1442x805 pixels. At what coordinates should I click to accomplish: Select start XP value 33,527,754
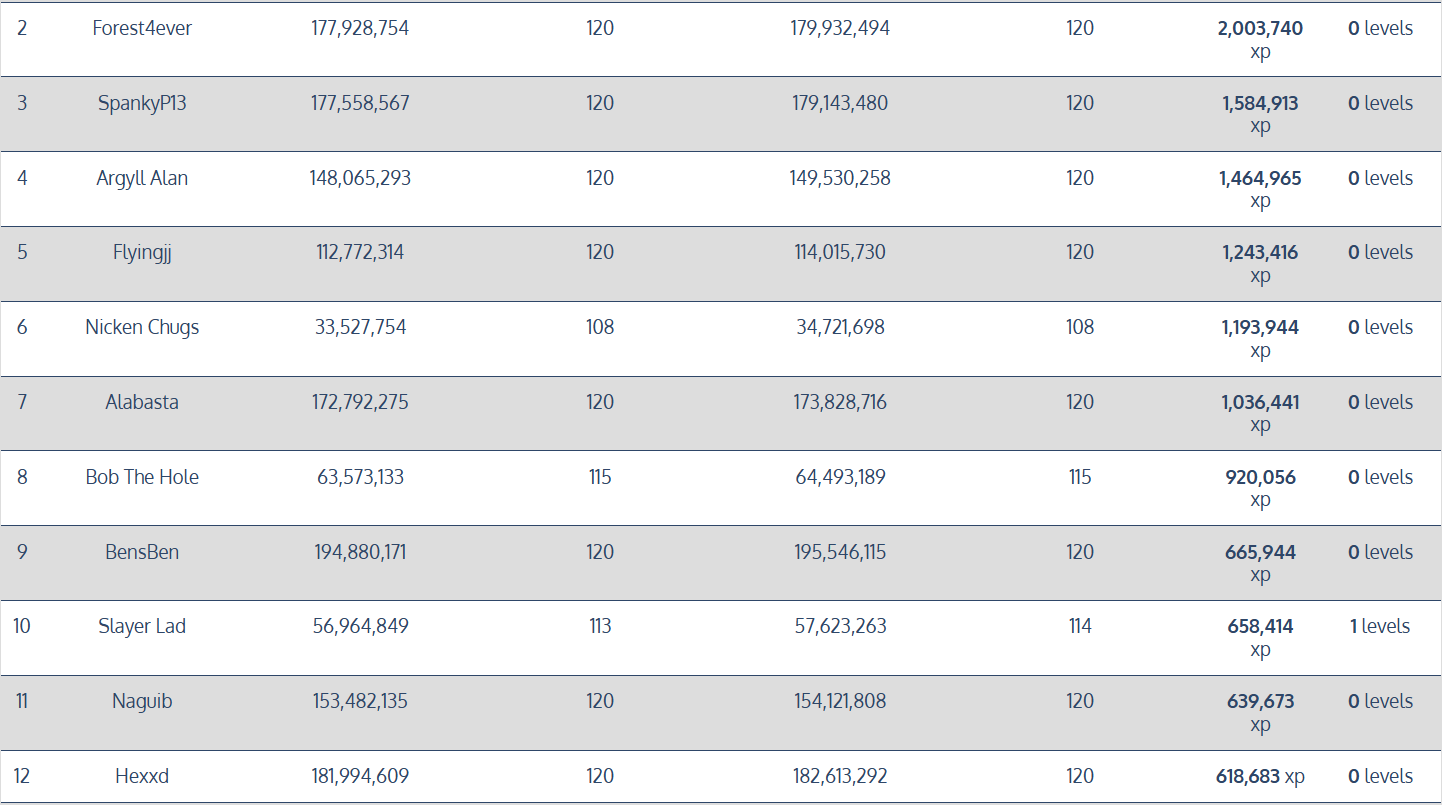360,327
